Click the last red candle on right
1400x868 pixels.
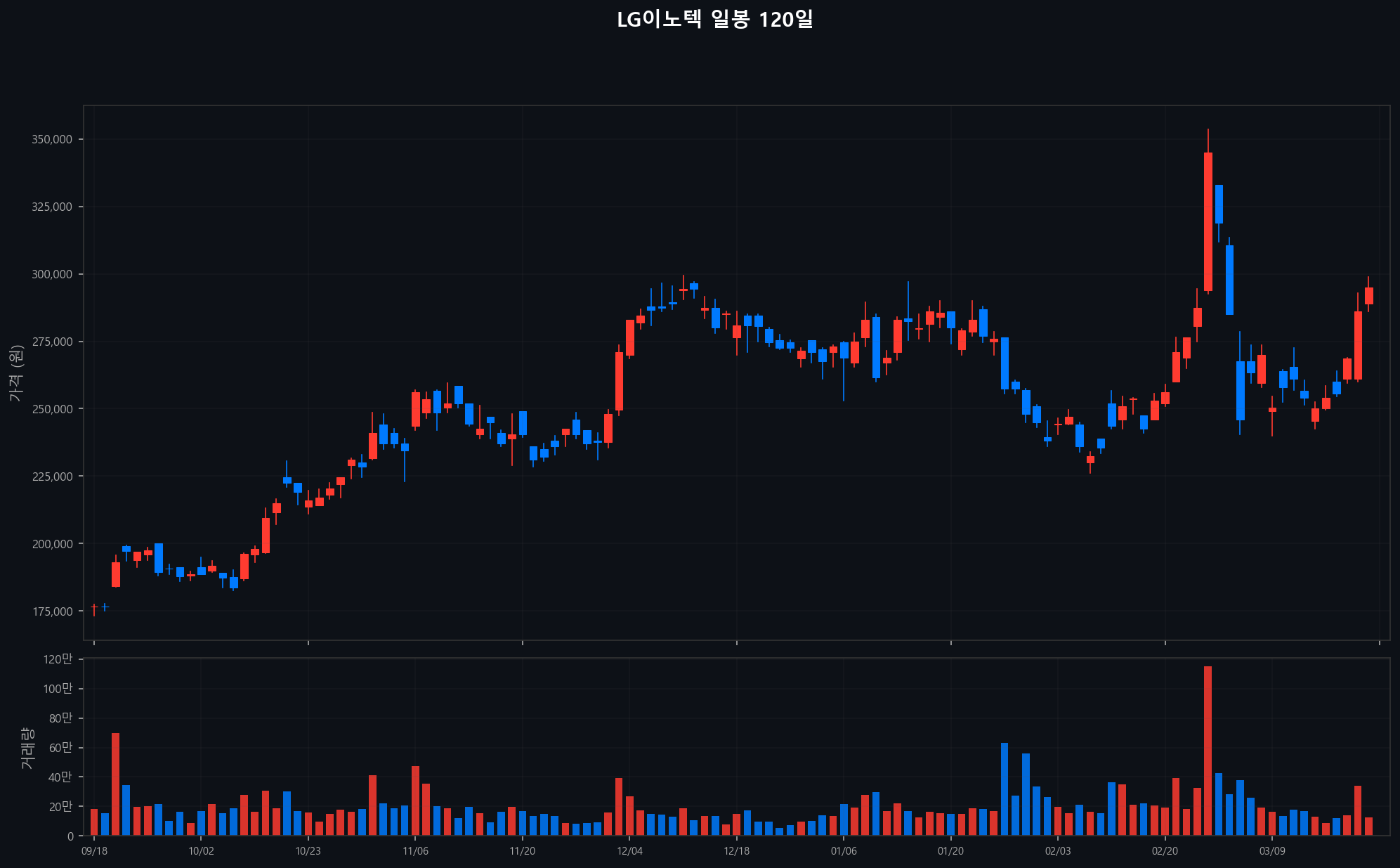pyautogui.click(x=1368, y=295)
